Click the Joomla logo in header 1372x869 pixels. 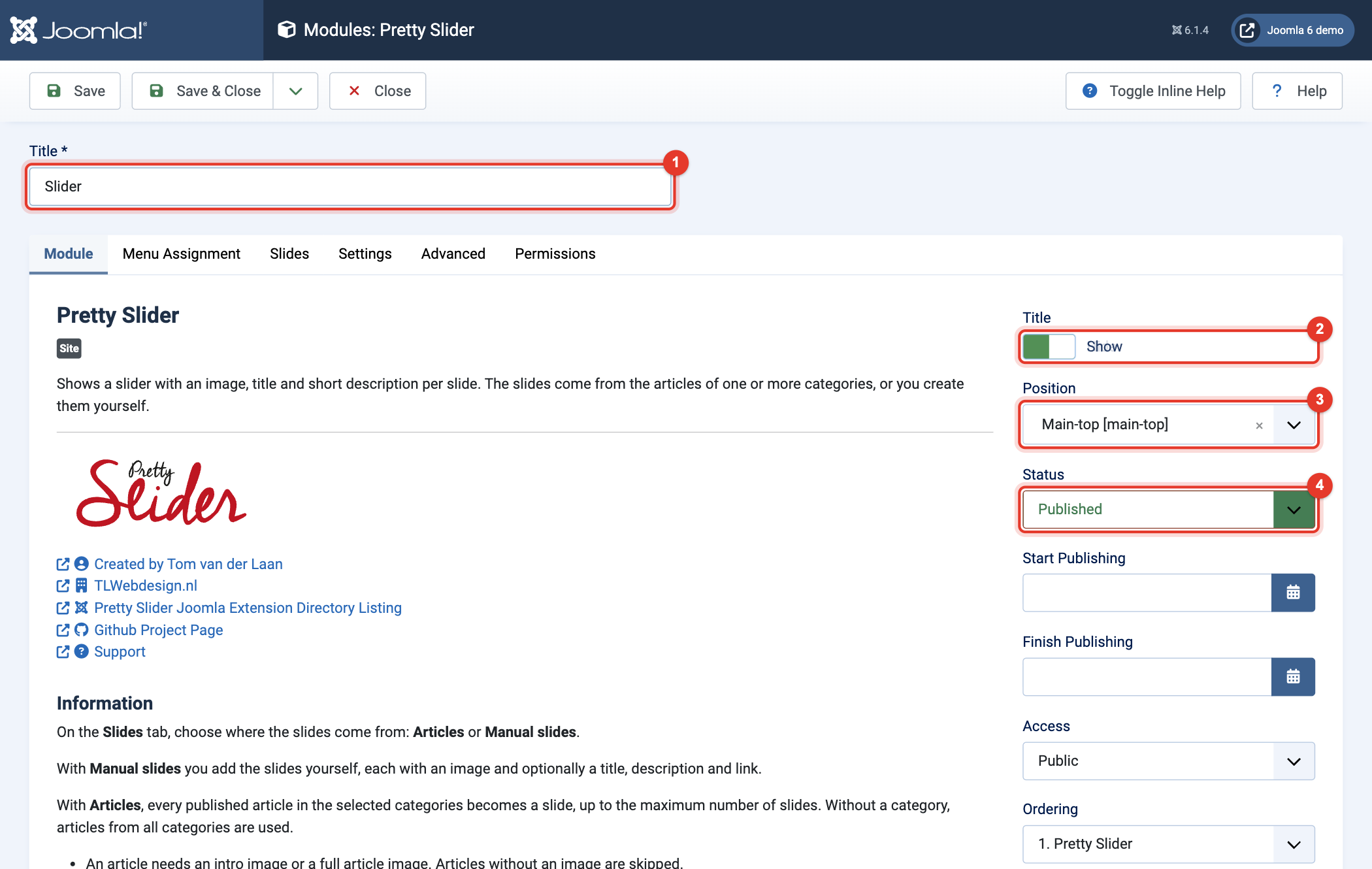78,30
